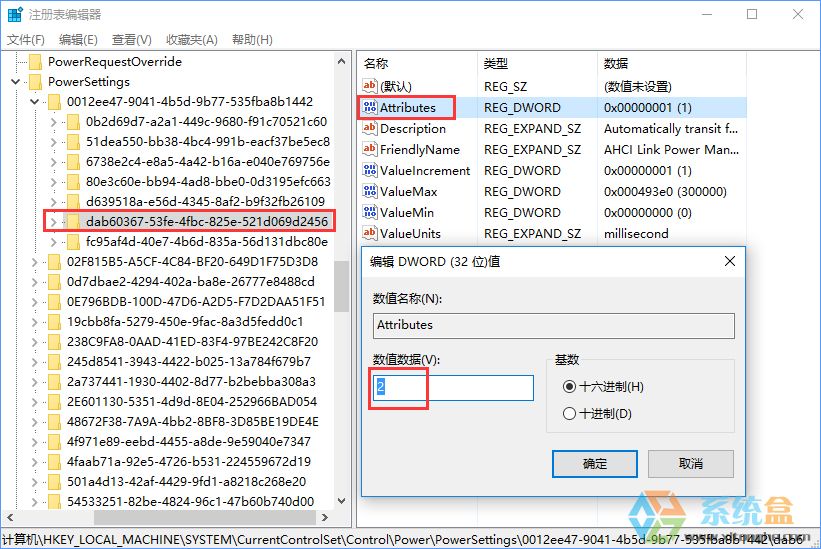
Task: Click the FriendlyName string value icon
Action: 370,149
